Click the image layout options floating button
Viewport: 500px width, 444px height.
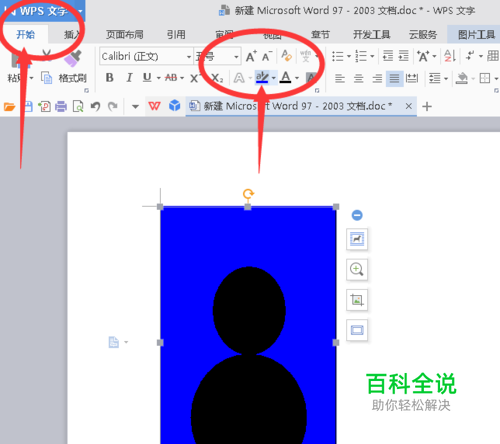point(357,239)
